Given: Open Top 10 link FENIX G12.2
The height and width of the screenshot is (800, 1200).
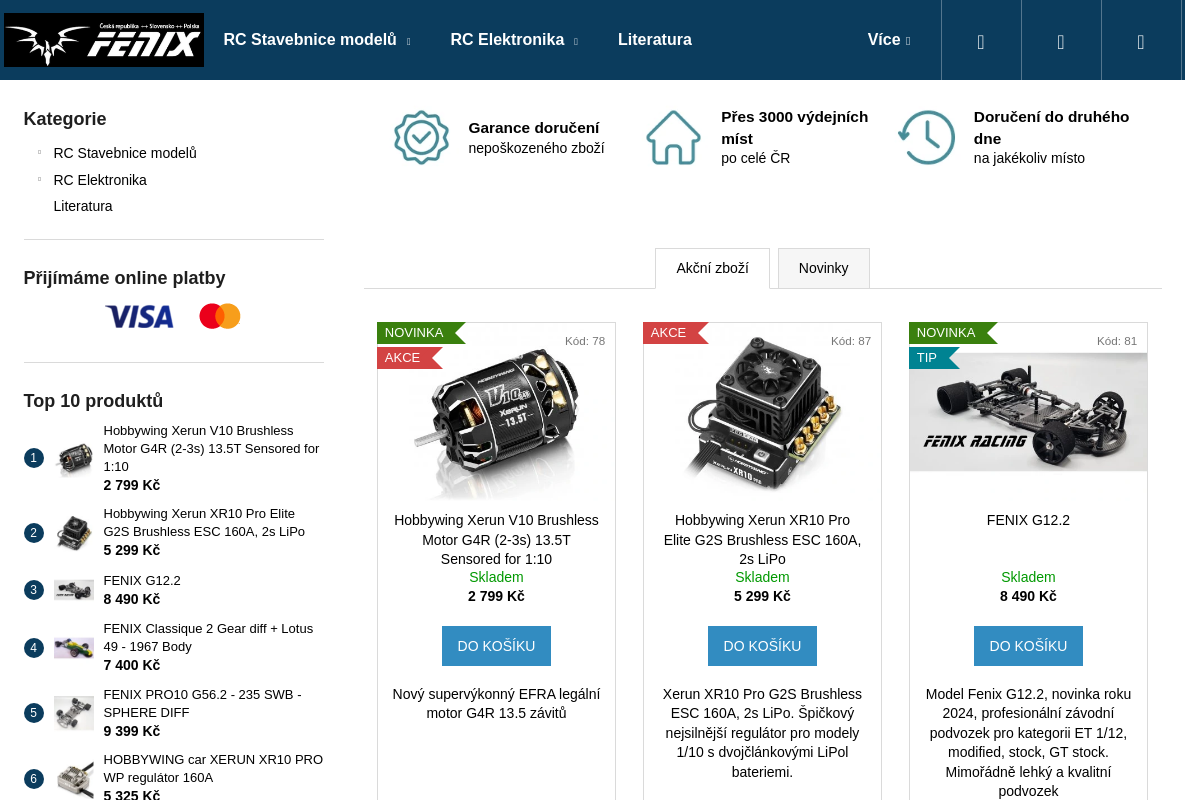Looking at the screenshot, I should (x=142, y=581).
